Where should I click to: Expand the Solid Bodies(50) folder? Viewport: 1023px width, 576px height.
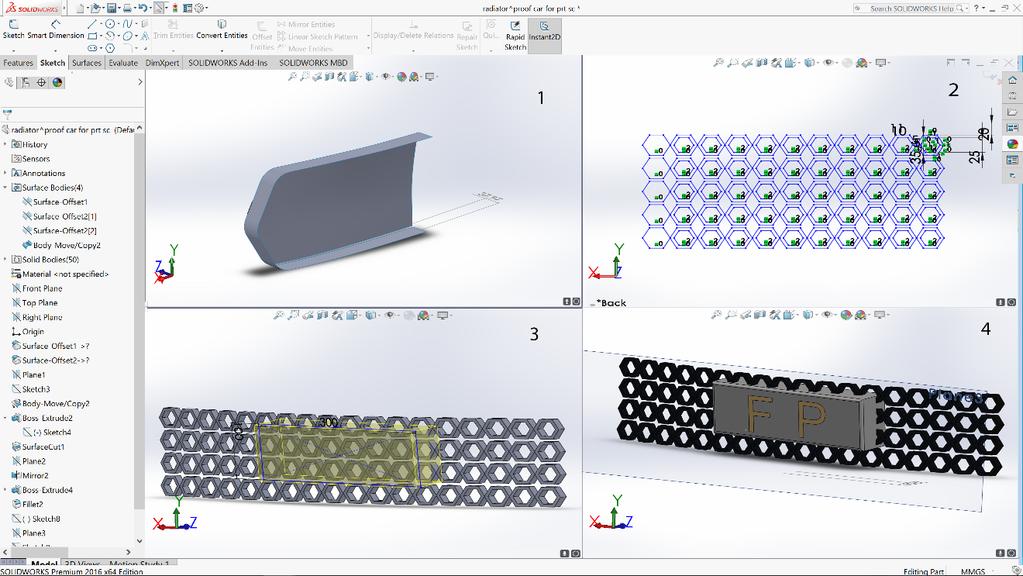click(x=5, y=259)
